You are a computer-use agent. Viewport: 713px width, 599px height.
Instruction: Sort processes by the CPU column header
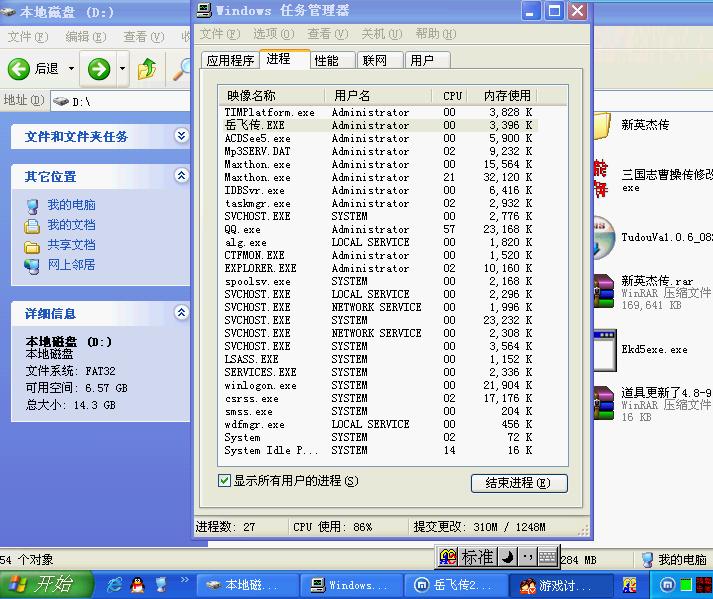click(452, 95)
